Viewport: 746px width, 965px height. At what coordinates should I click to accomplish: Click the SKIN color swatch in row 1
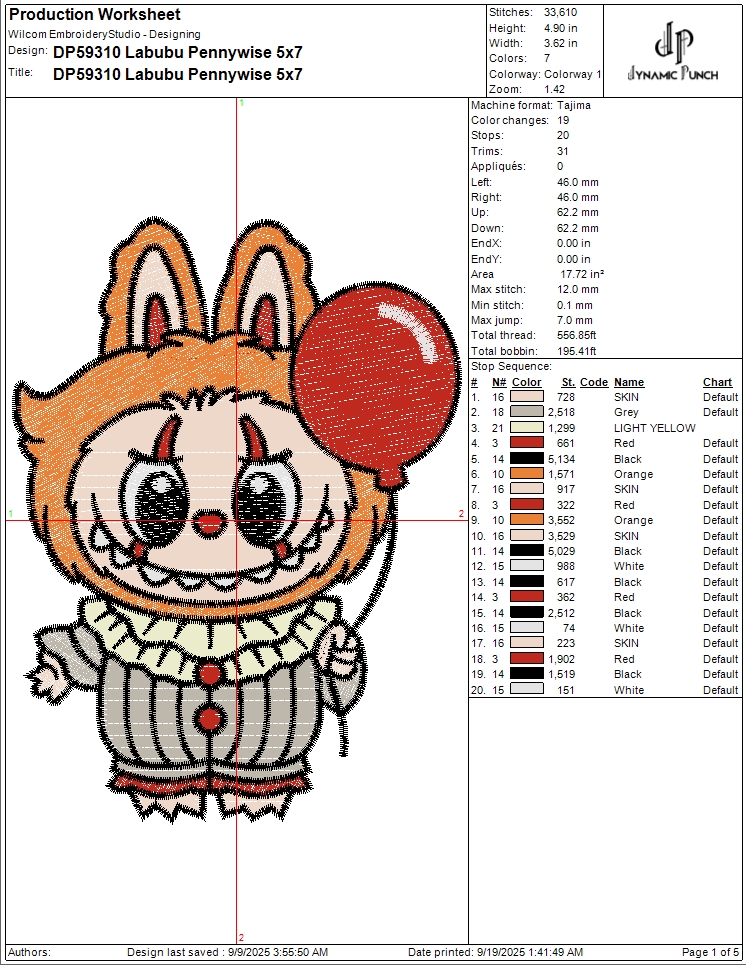click(527, 397)
